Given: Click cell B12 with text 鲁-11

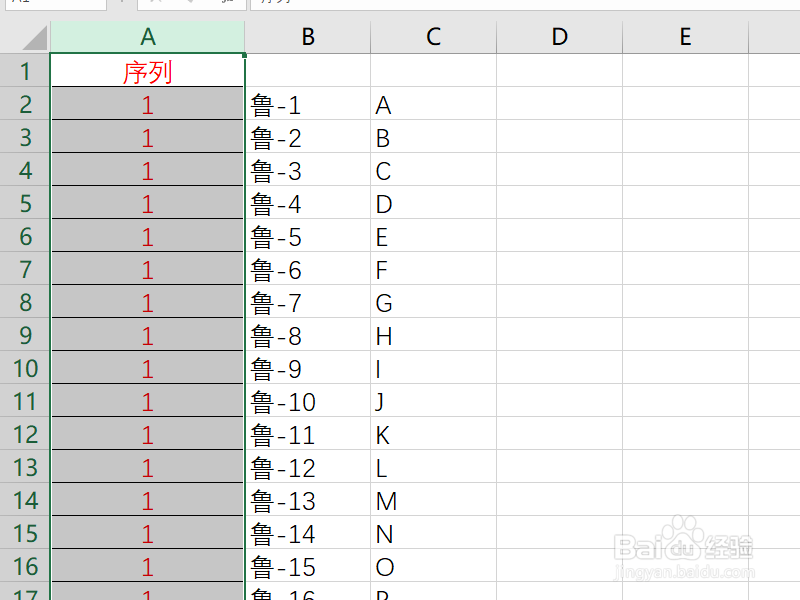Looking at the screenshot, I should [308, 434].
